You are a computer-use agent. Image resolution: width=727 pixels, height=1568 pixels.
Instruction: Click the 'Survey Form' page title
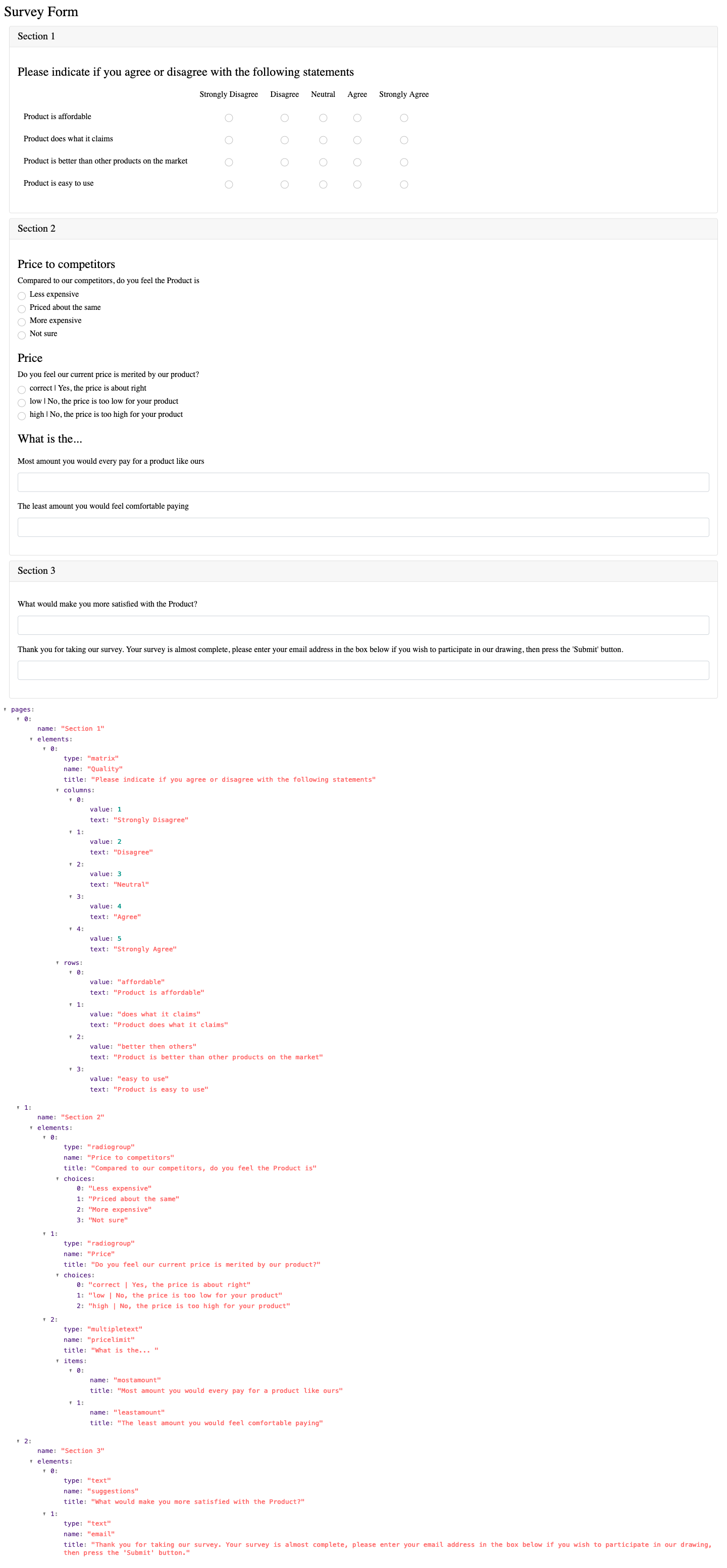(x=41, y=12)
